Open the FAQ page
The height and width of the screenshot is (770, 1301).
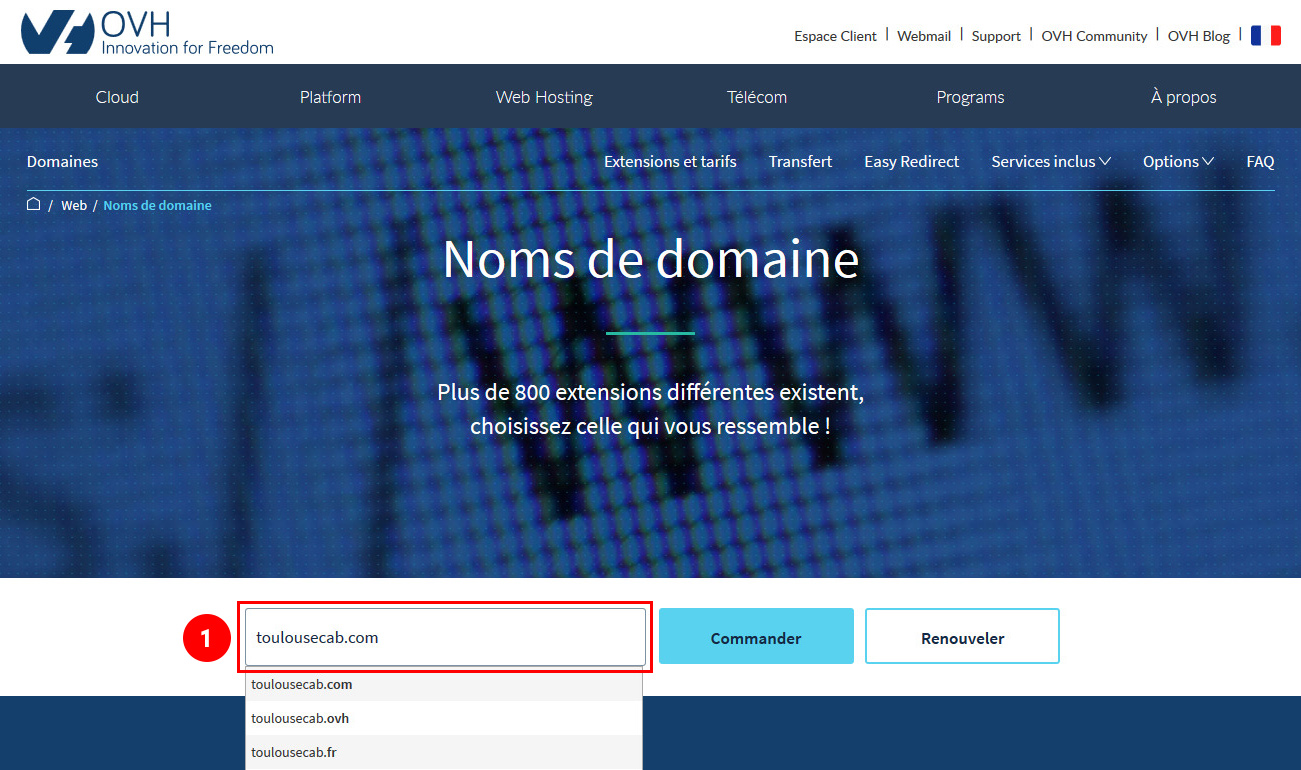tap(1260, 161)
